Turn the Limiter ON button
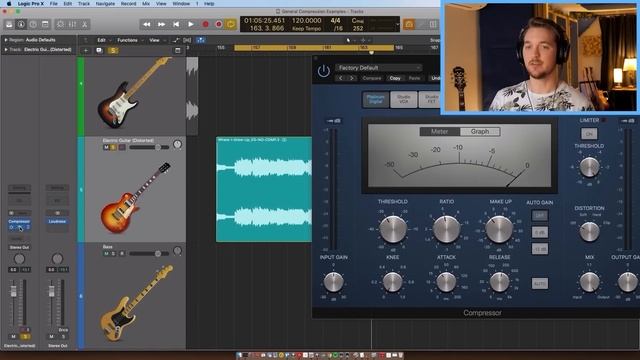Viewport: 640px width, 360px height. [x=589, y=133]
